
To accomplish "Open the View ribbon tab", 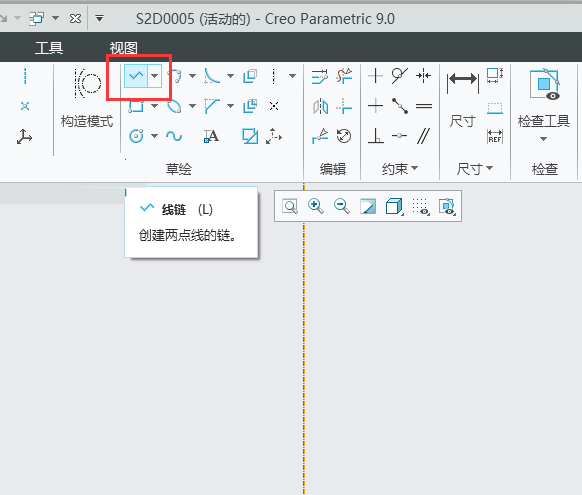I will tap(124, 48).
